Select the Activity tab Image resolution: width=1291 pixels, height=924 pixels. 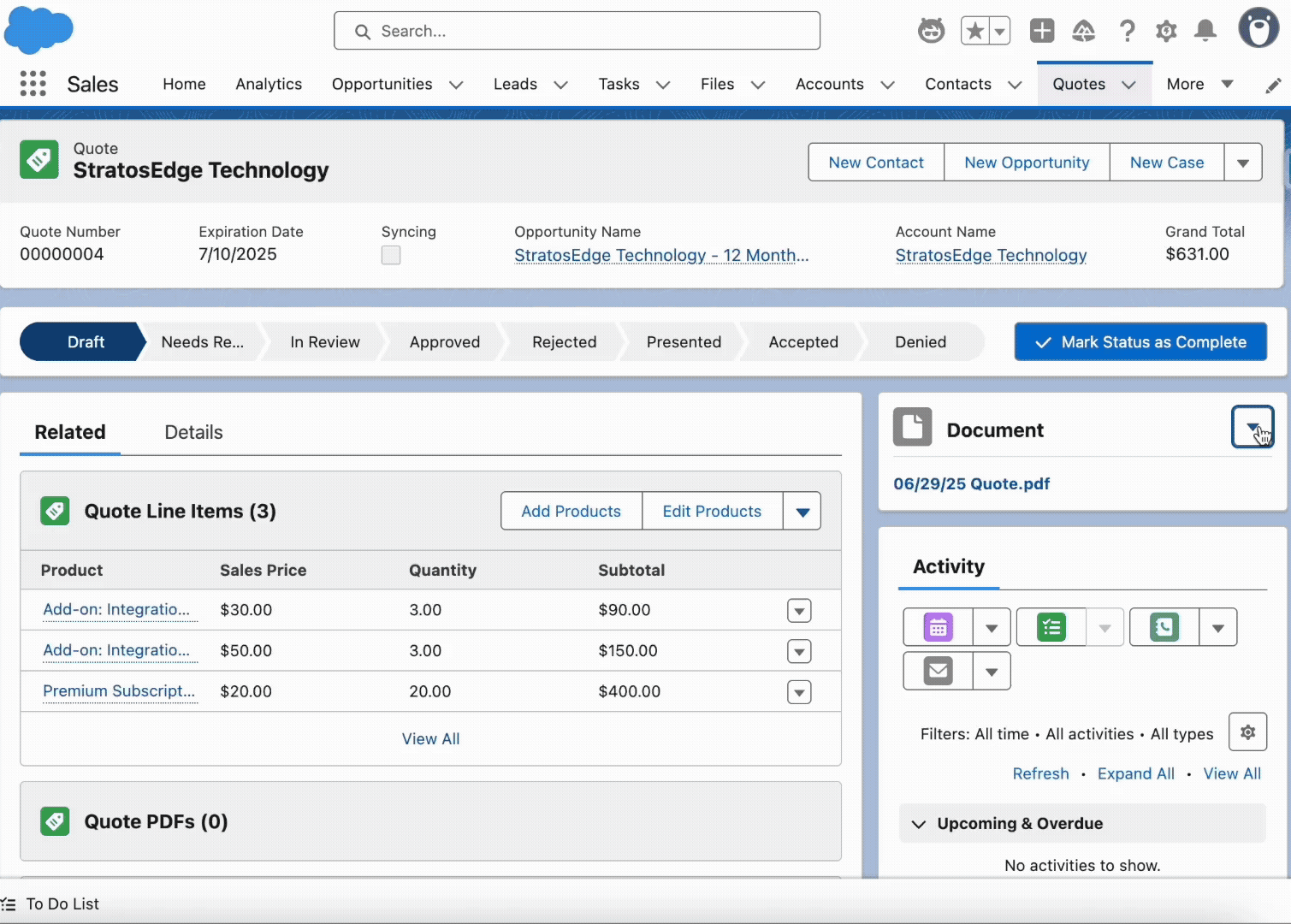[949, 566]
